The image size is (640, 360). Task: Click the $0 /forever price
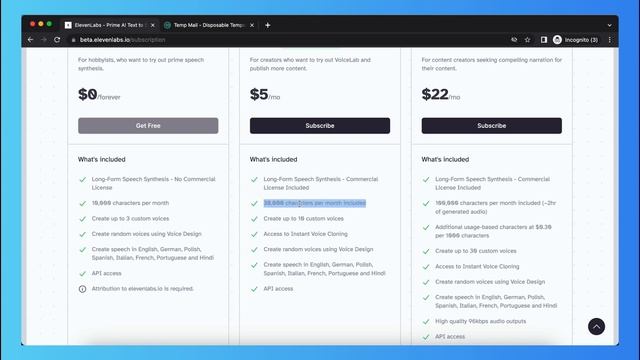click(x=99, y=95)
